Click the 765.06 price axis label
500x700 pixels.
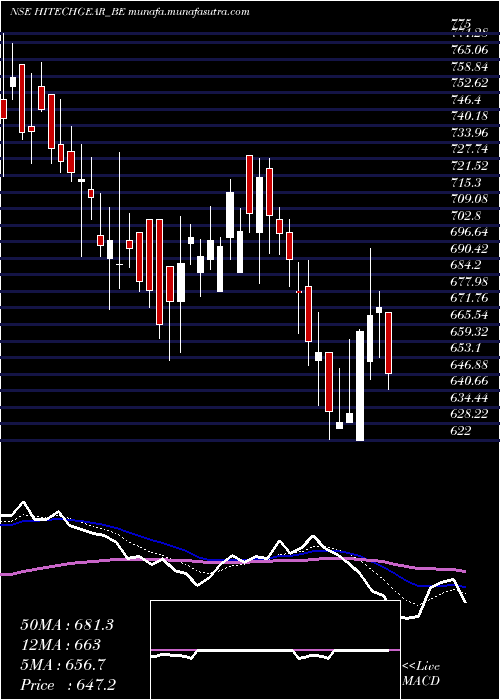(x=470, y=50)
